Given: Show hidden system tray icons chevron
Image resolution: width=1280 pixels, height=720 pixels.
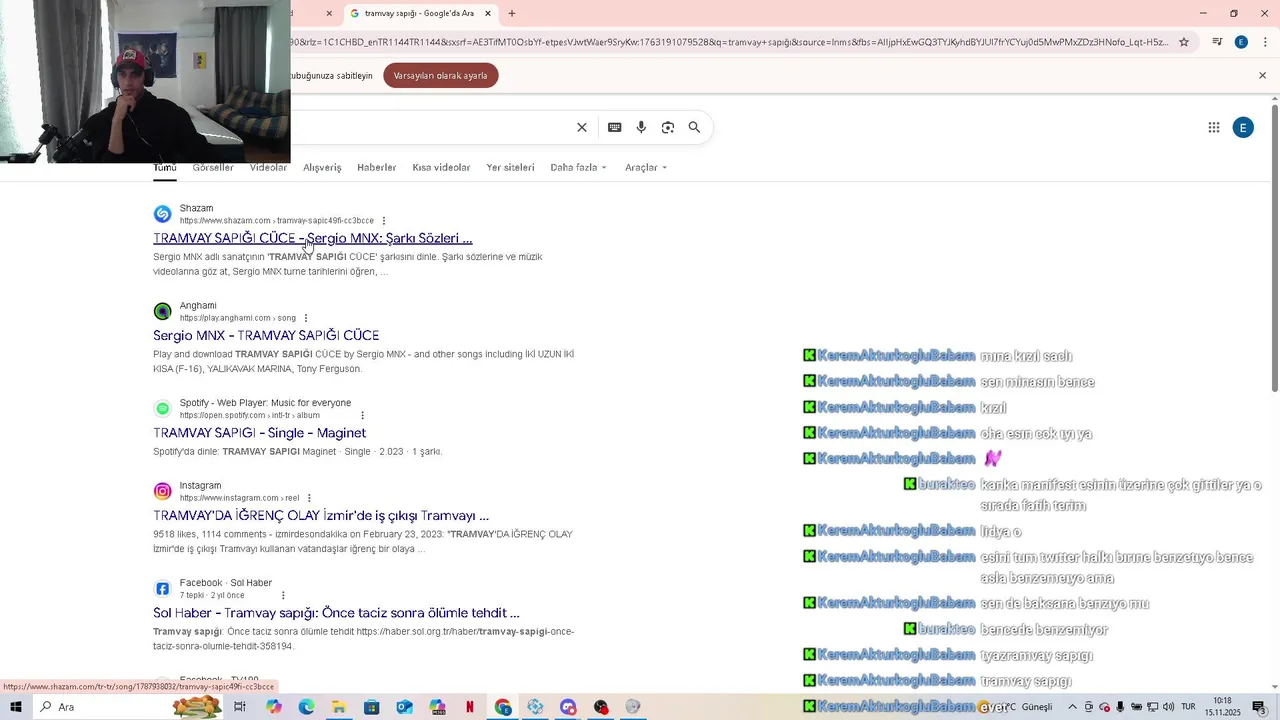Looking at the screenshot, I should tap(1072, 707).
